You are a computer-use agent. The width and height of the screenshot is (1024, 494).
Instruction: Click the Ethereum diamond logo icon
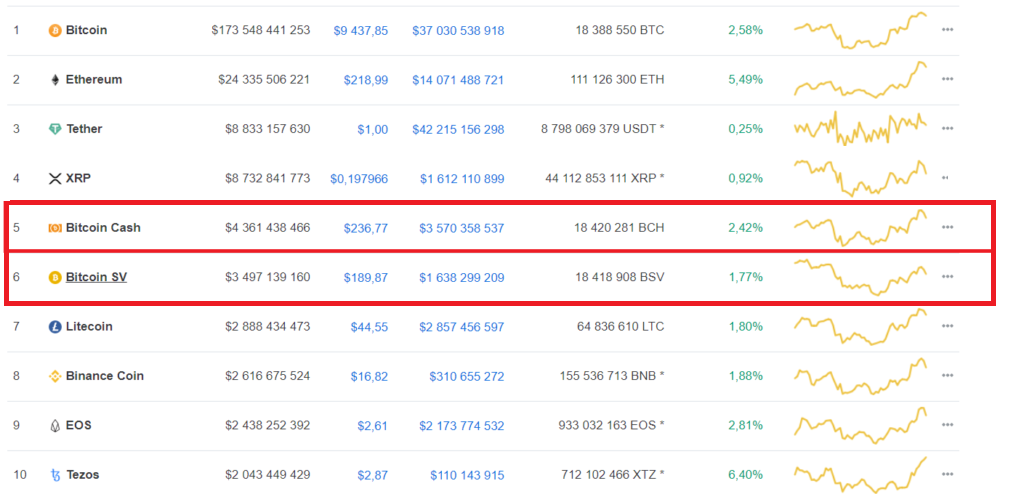pyautogui.click(x=55, y=80)
